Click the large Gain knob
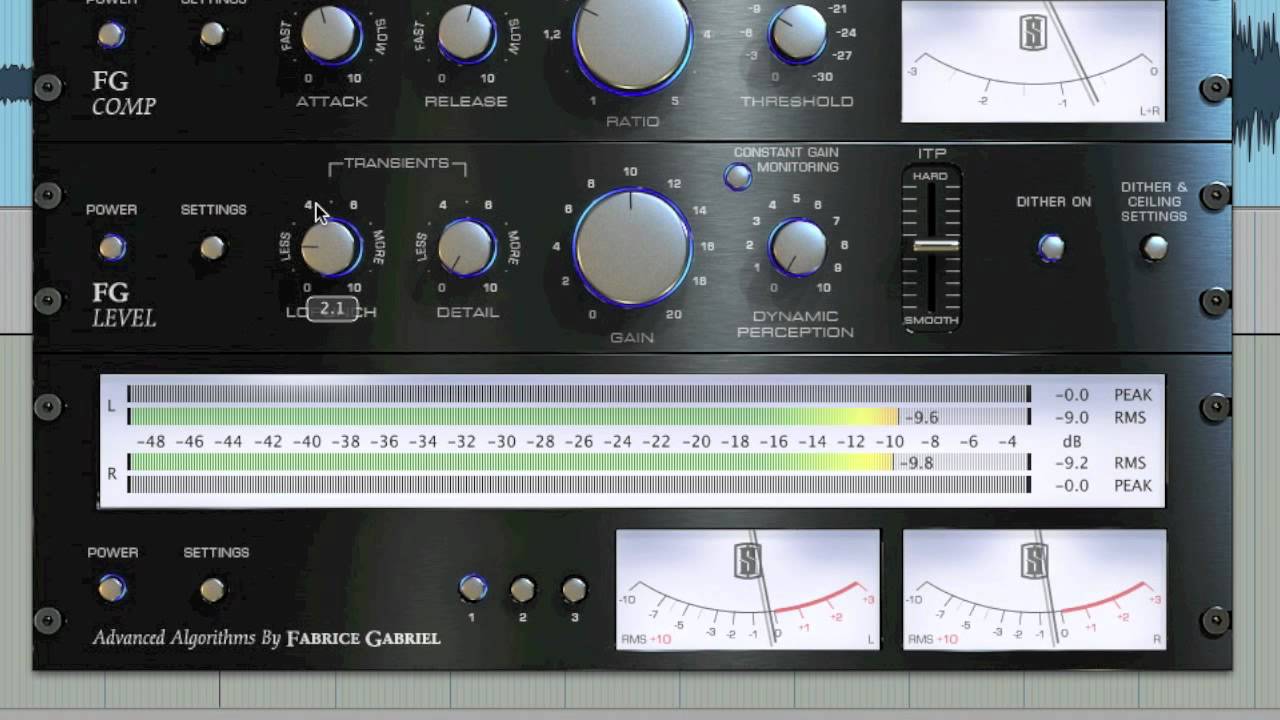1280x720 pixels. 632,247
